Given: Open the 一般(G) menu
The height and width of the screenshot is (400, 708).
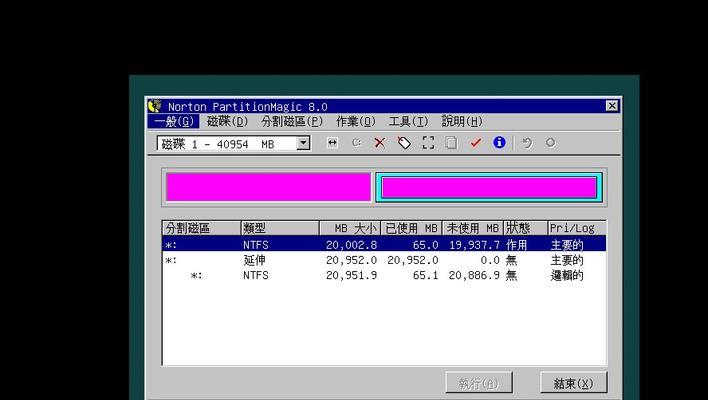Looking at the screenshot, I should (174, 121).
